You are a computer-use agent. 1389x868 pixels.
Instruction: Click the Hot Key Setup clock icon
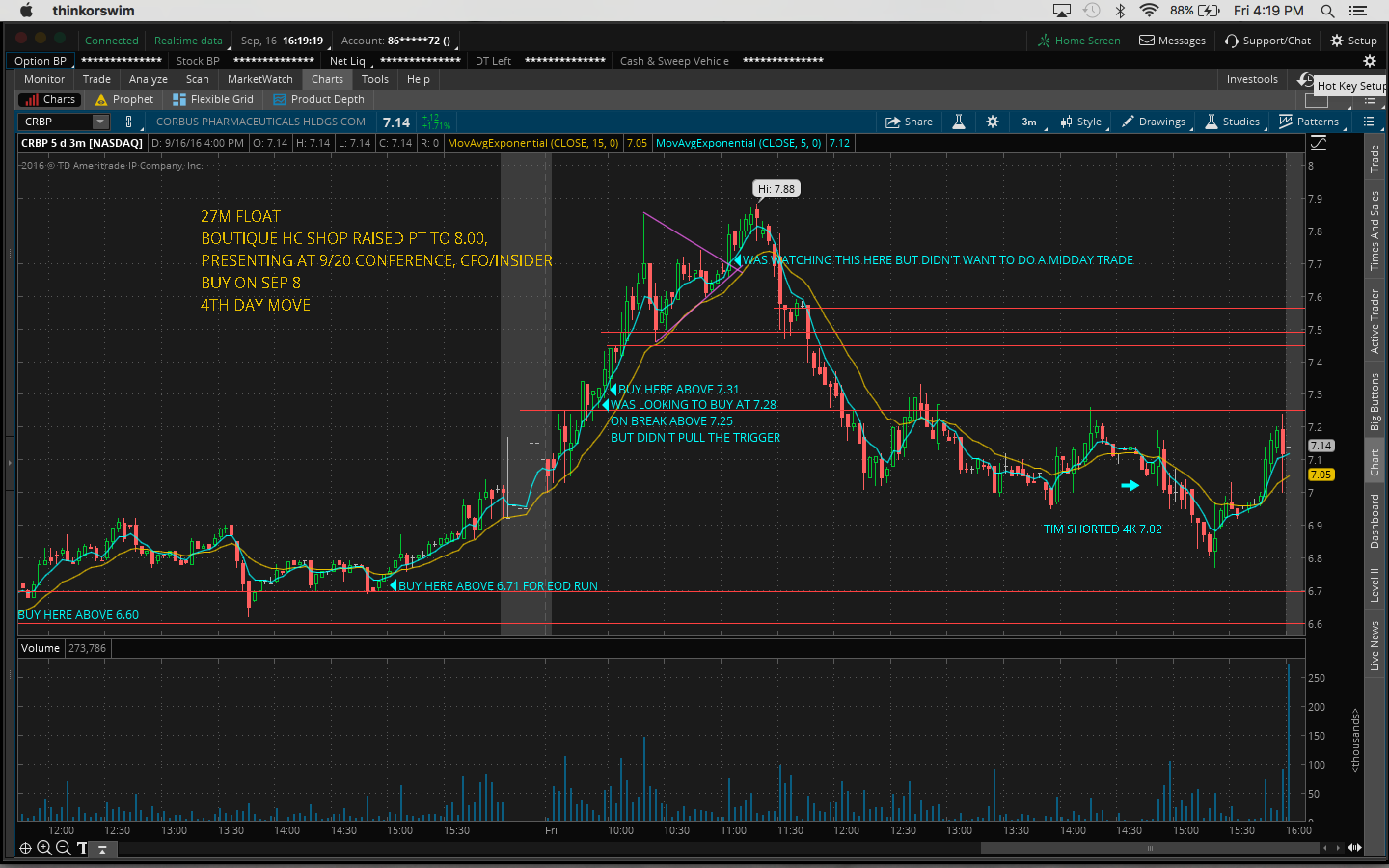coord(1305,79)
